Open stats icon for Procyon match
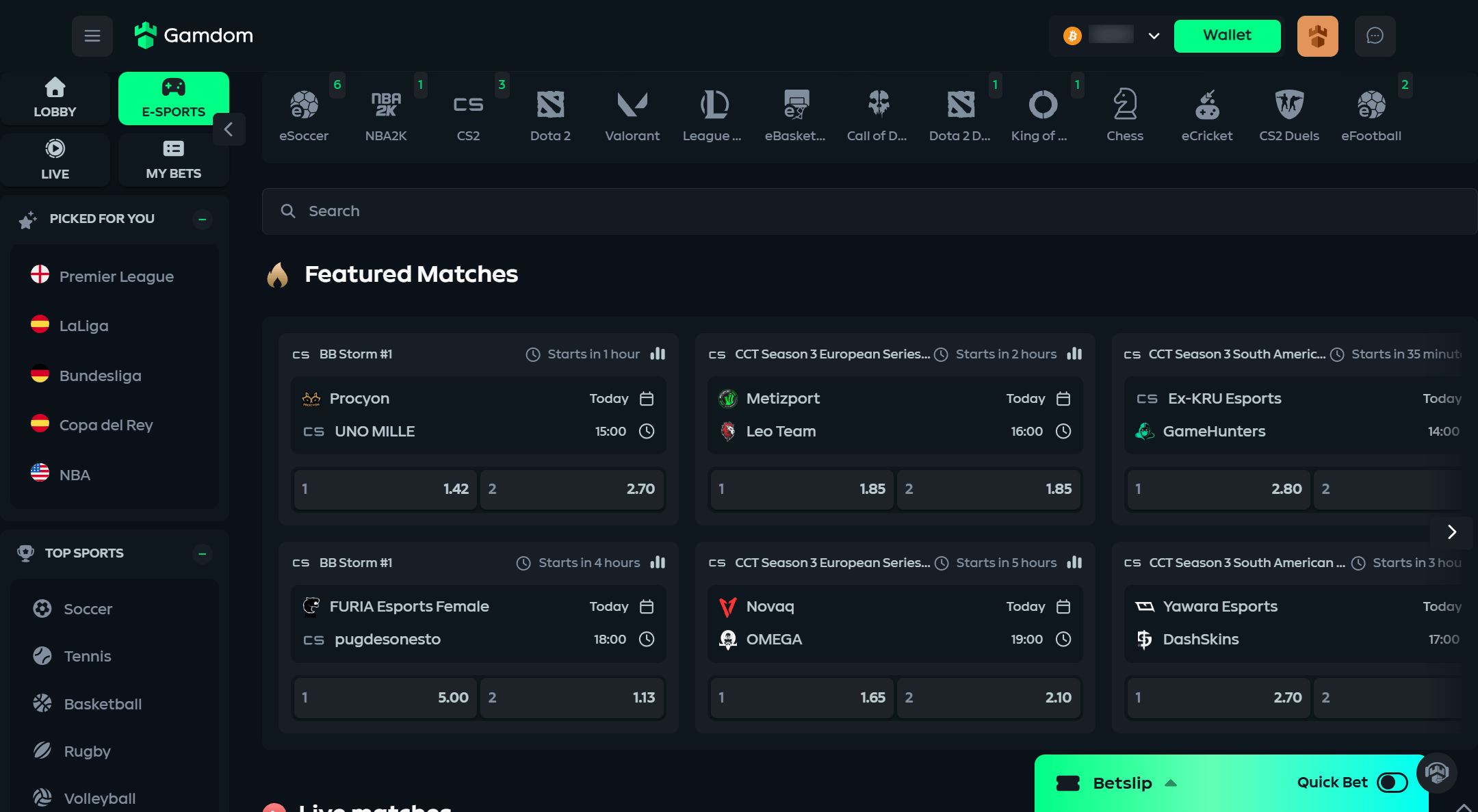This screenshot has width=1478, height=812. 658,354
